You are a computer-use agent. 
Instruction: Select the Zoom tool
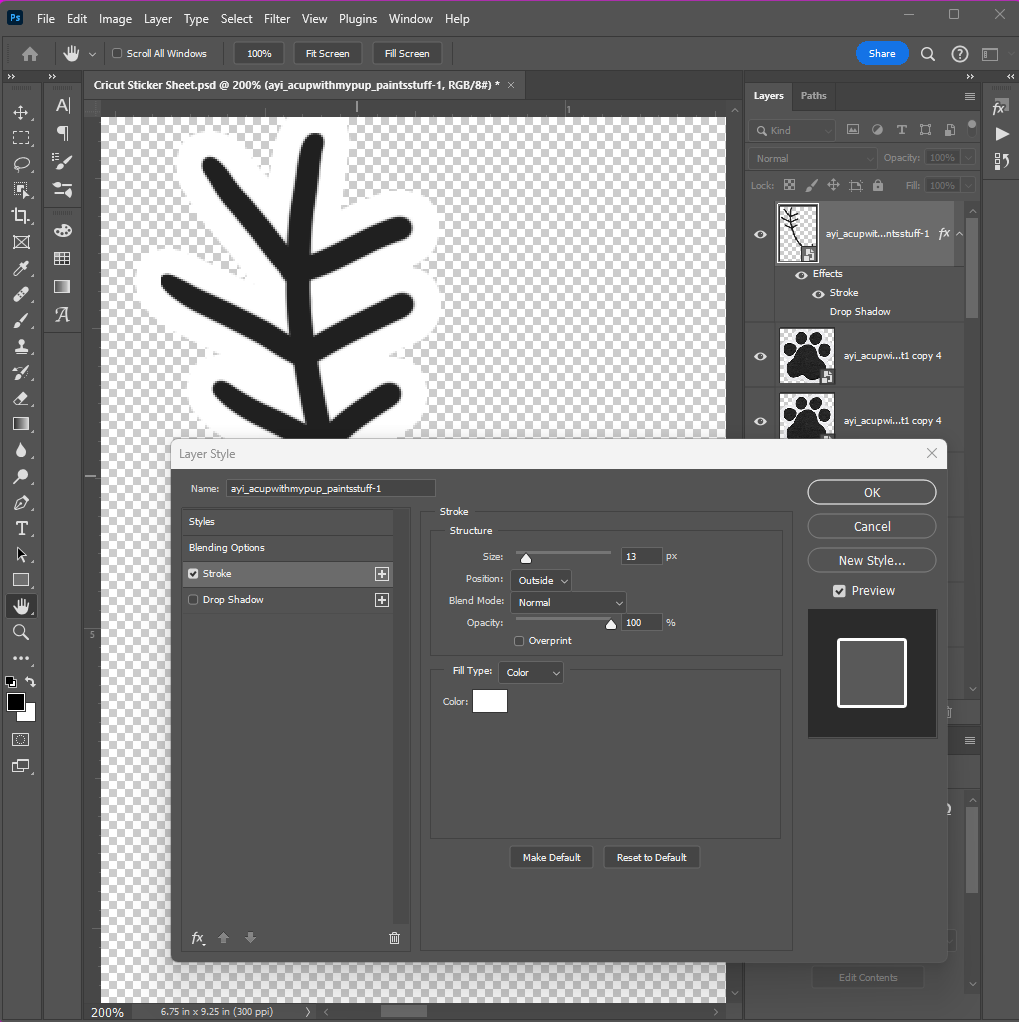click(21, 632)
